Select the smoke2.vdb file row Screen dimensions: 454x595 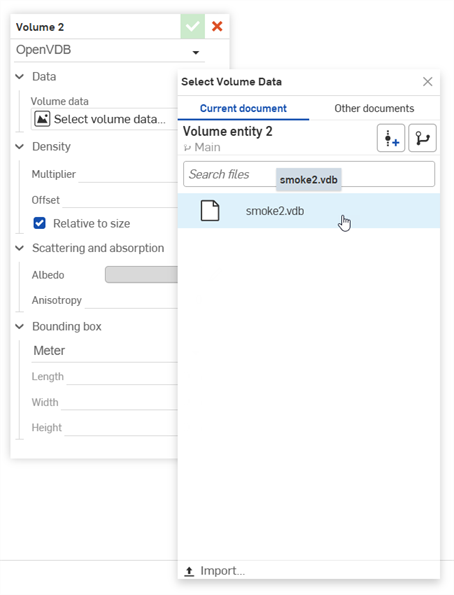click(x=309, y=211)
